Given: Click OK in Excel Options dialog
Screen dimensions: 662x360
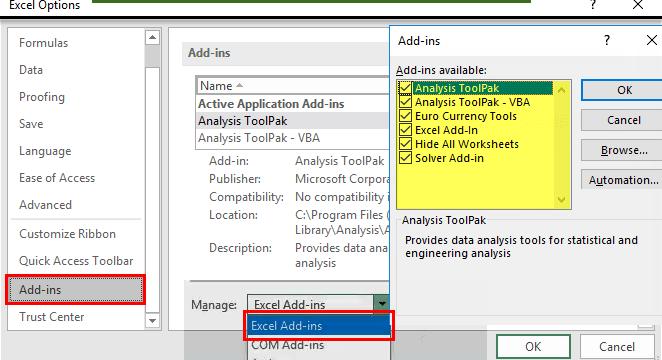Looking at the screenshot, I should coord(533,346).
